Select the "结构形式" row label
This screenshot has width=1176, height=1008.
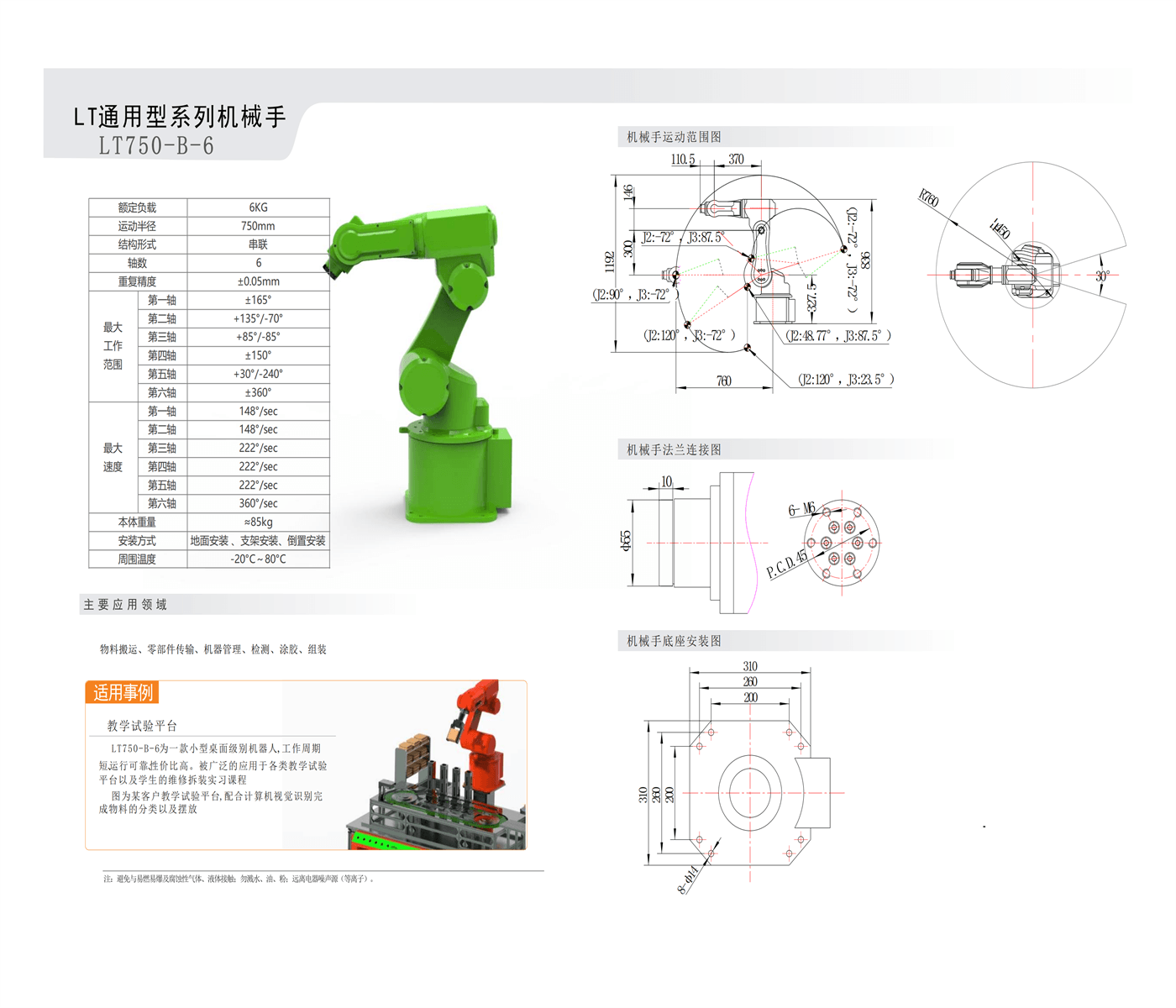coord(137,244)
